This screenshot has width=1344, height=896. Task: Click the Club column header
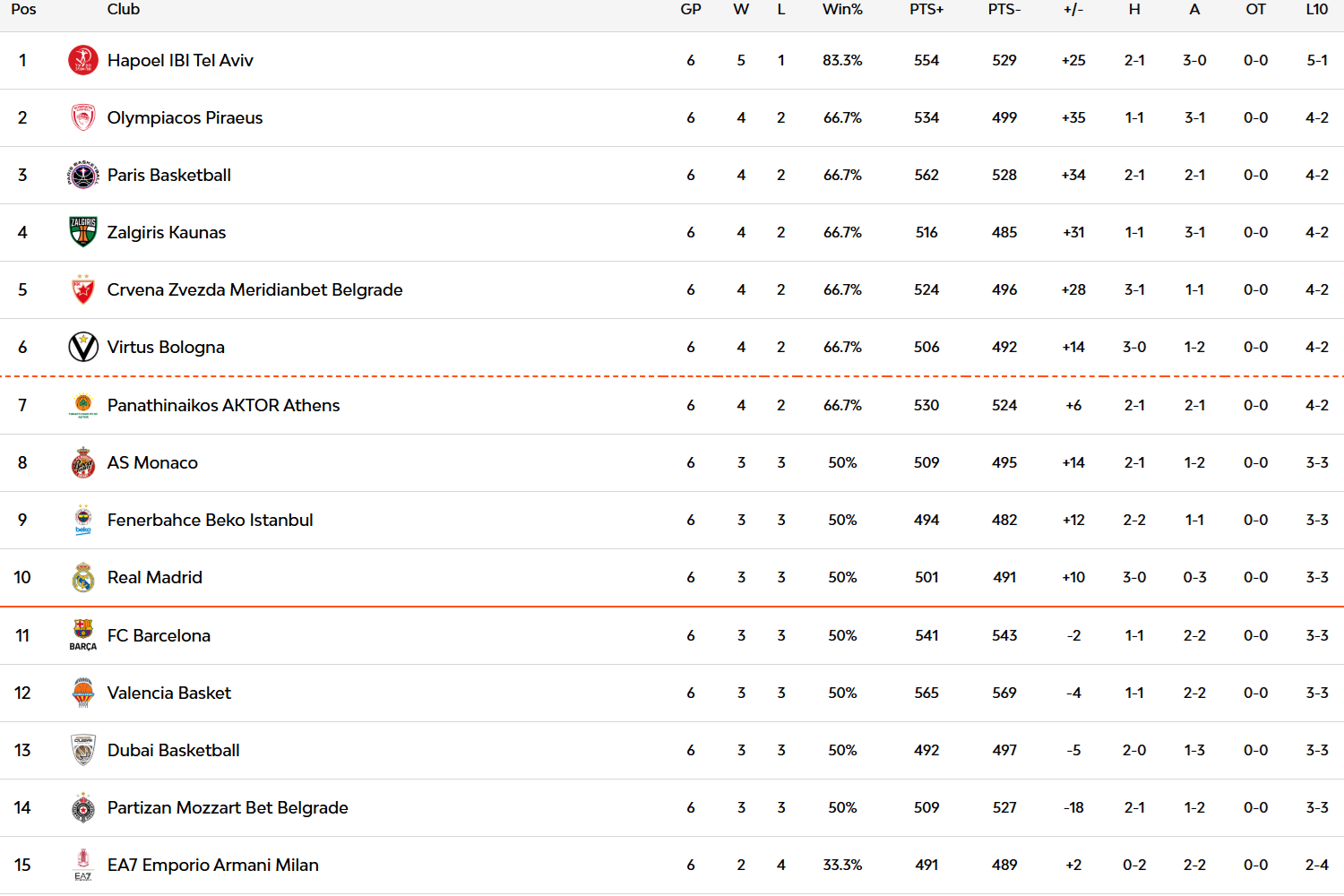pos(124,10)
